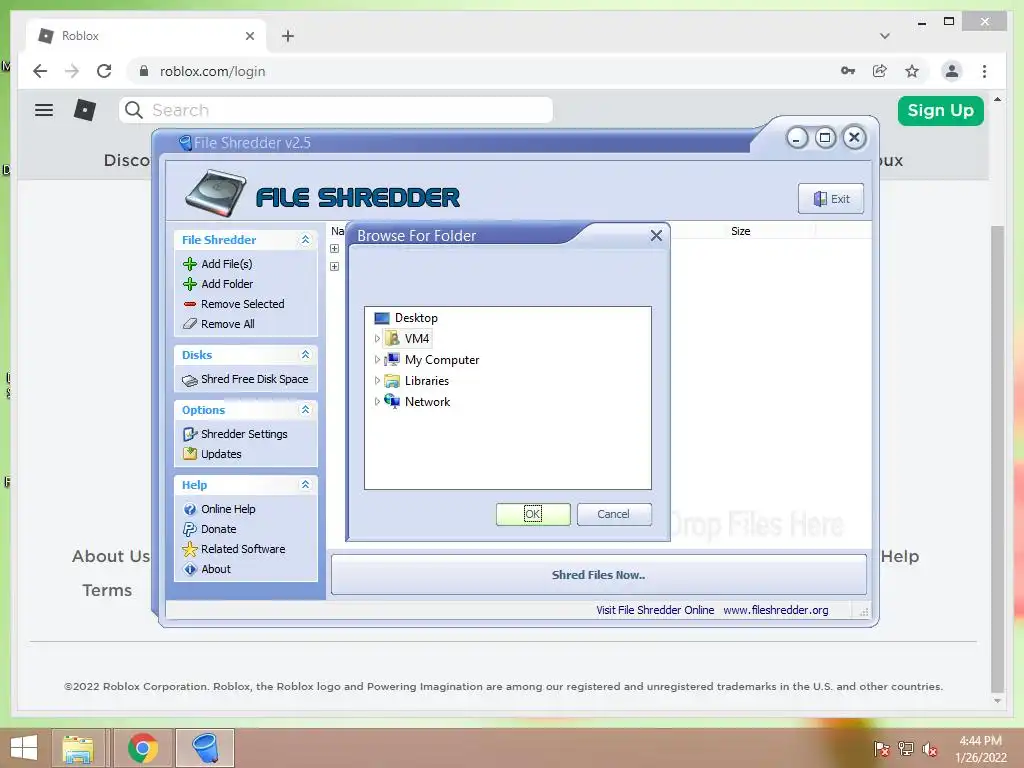
Task: Click the Updates icon
Action: (189, 454)
